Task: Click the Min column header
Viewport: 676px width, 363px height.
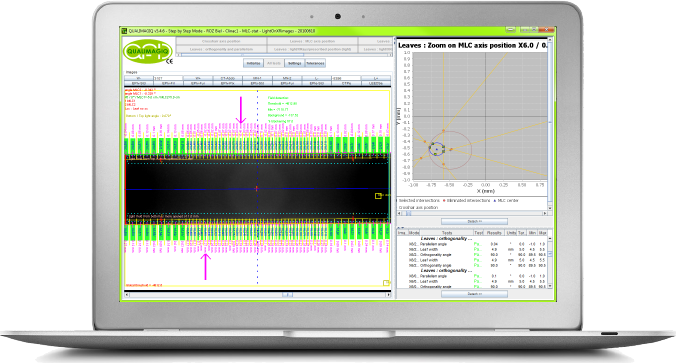Action: coord(532,233)
